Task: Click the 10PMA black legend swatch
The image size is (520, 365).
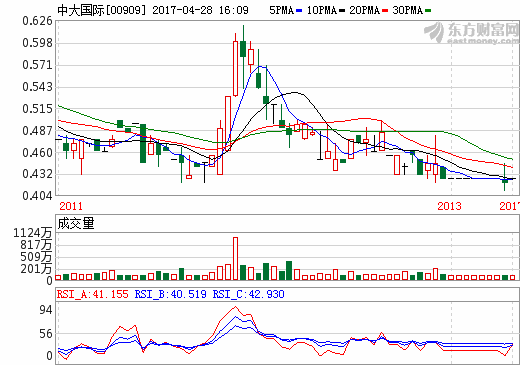Action: tap(342, 11)
